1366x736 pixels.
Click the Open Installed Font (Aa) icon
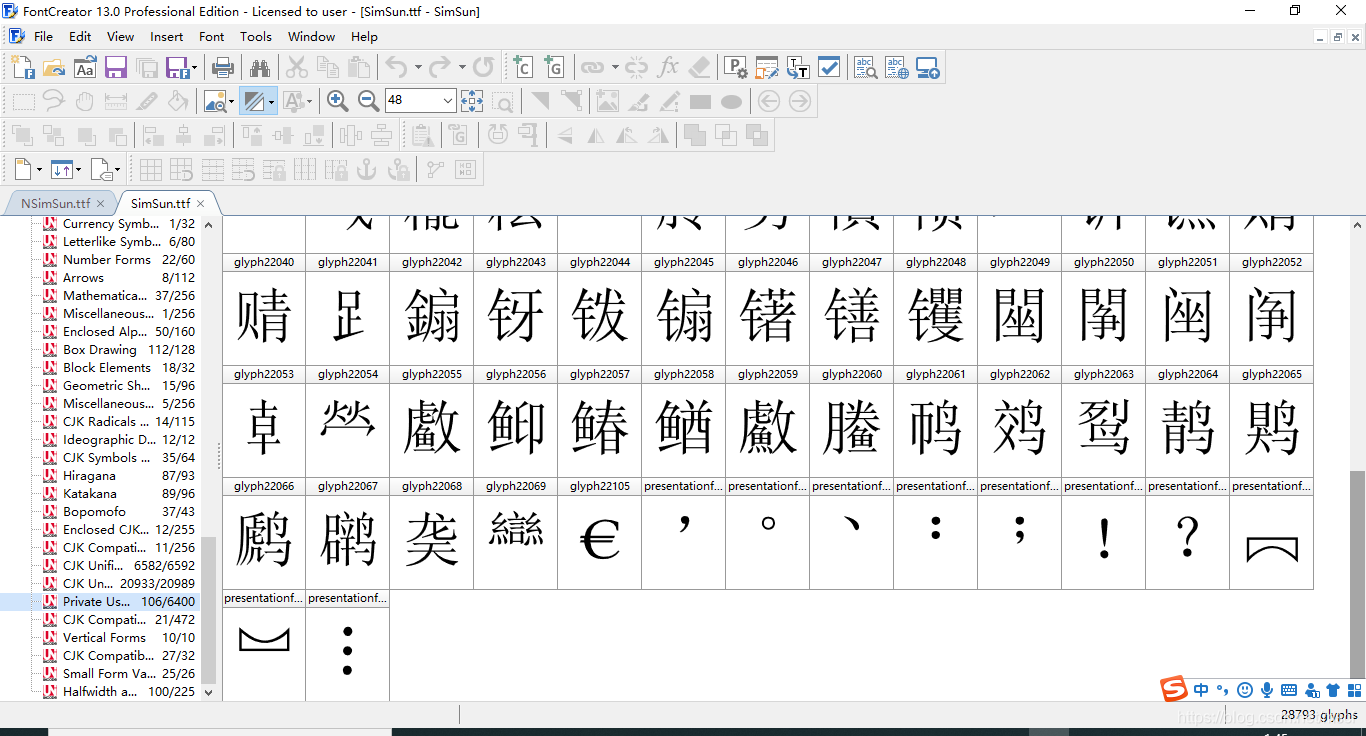85,68
